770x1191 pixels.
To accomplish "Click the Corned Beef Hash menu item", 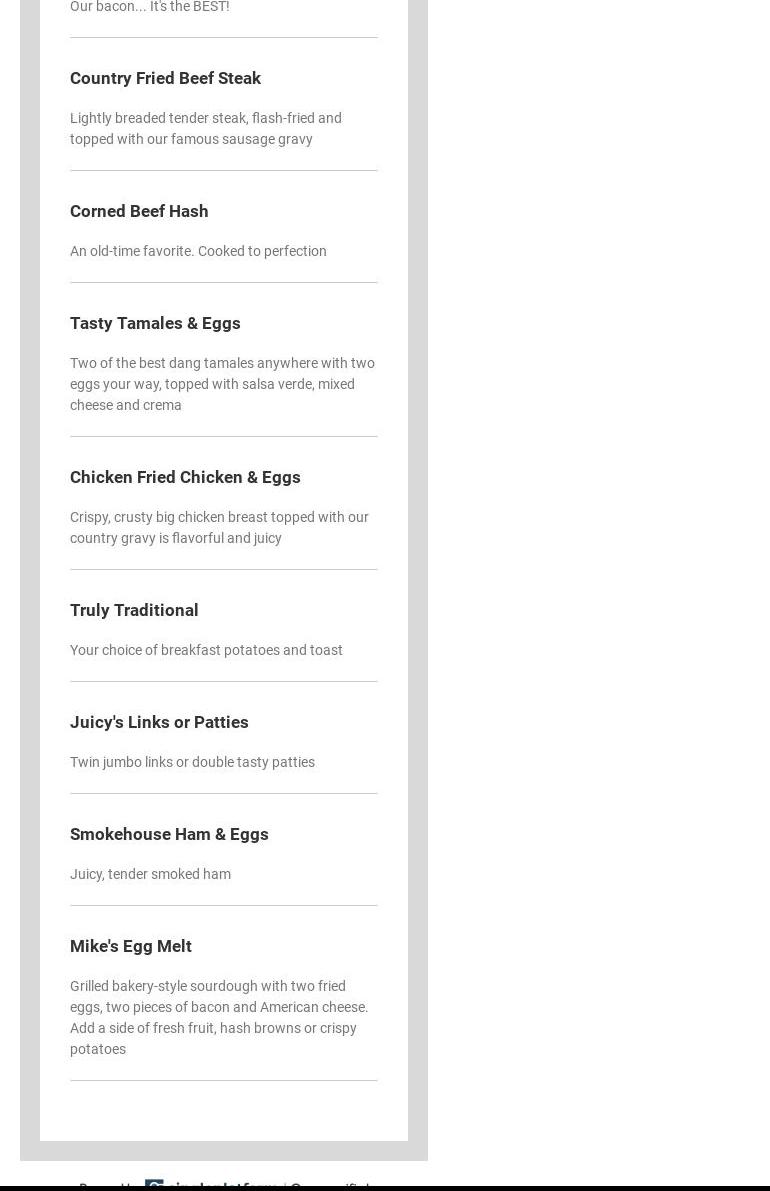I will tap(139, 211).
